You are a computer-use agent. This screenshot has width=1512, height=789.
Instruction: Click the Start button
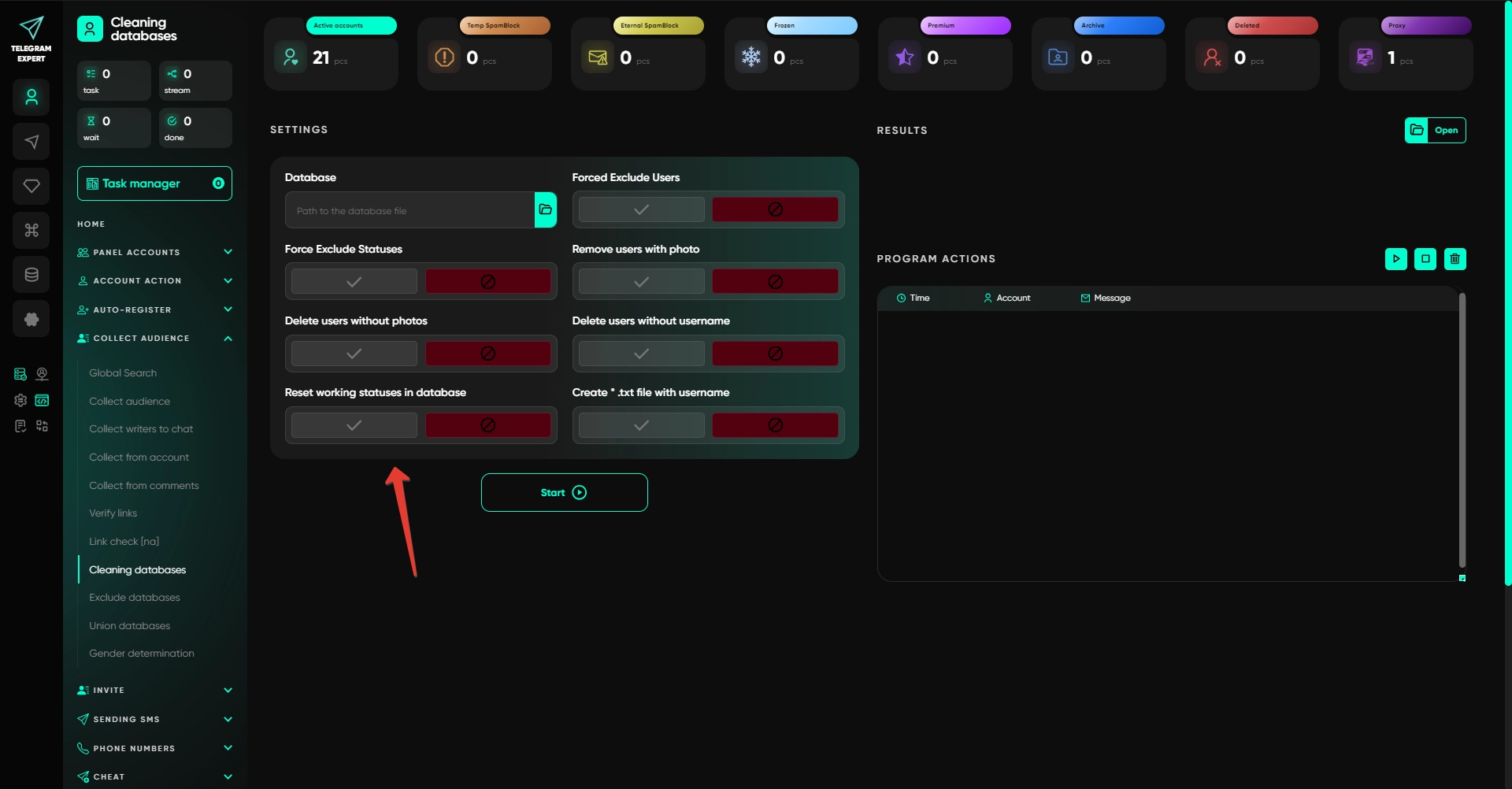565,493
